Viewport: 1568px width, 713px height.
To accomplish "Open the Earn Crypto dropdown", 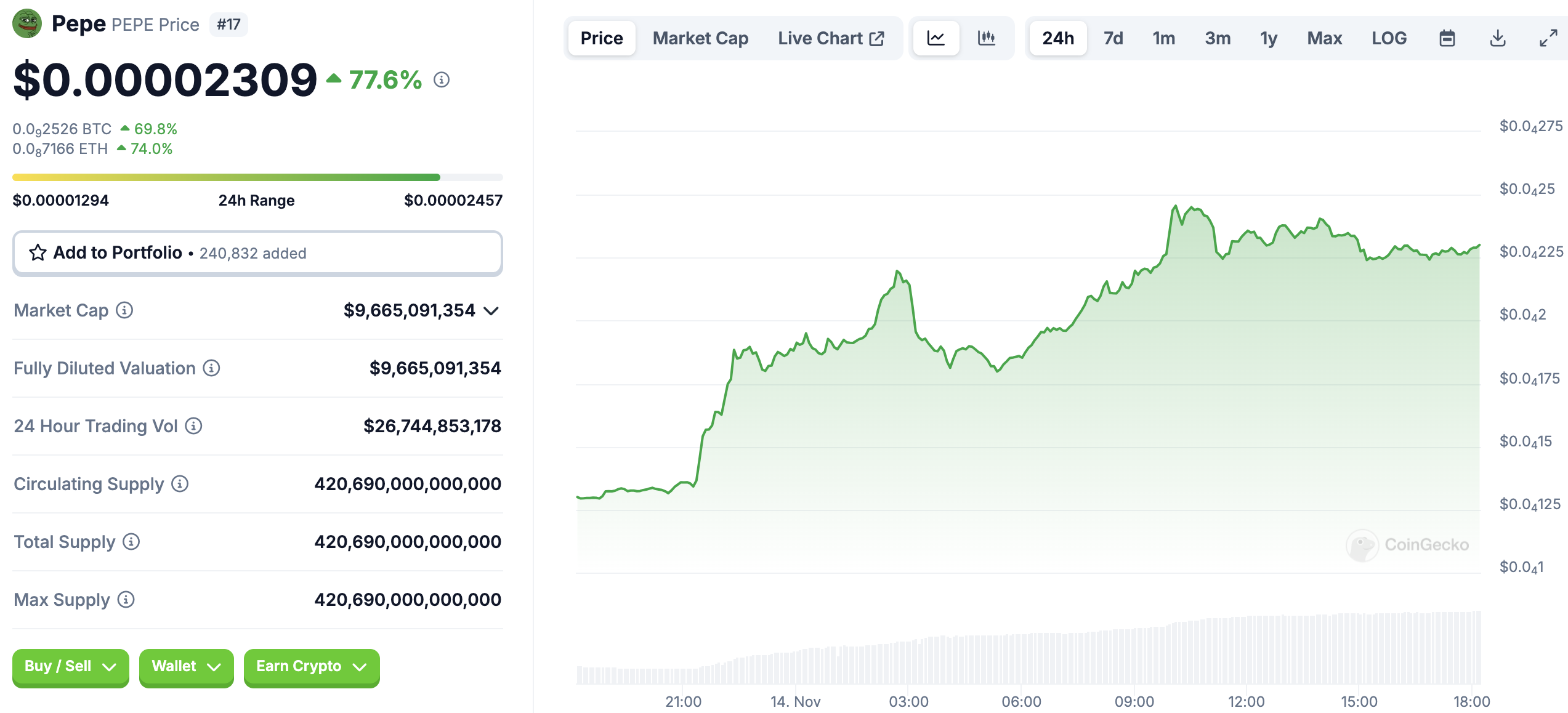I will coord(311,666).
